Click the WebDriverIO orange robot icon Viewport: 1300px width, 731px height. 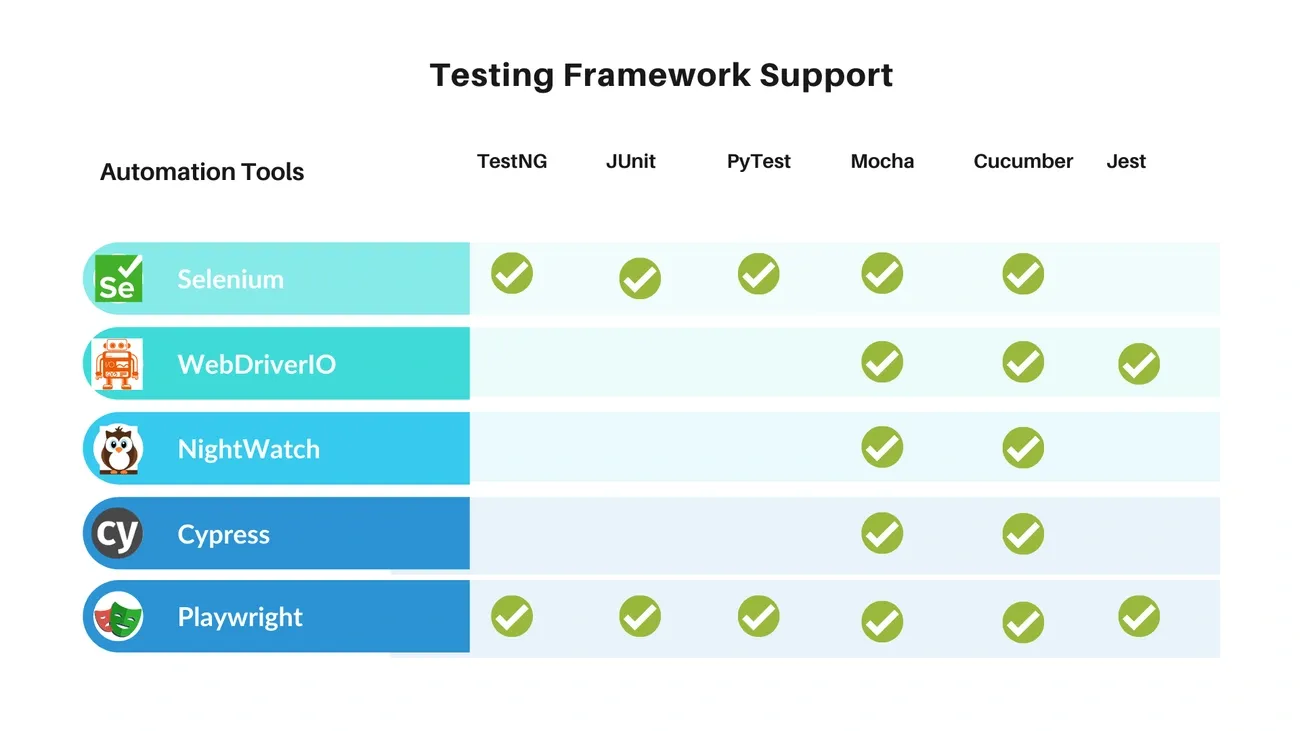coord(118,363)
